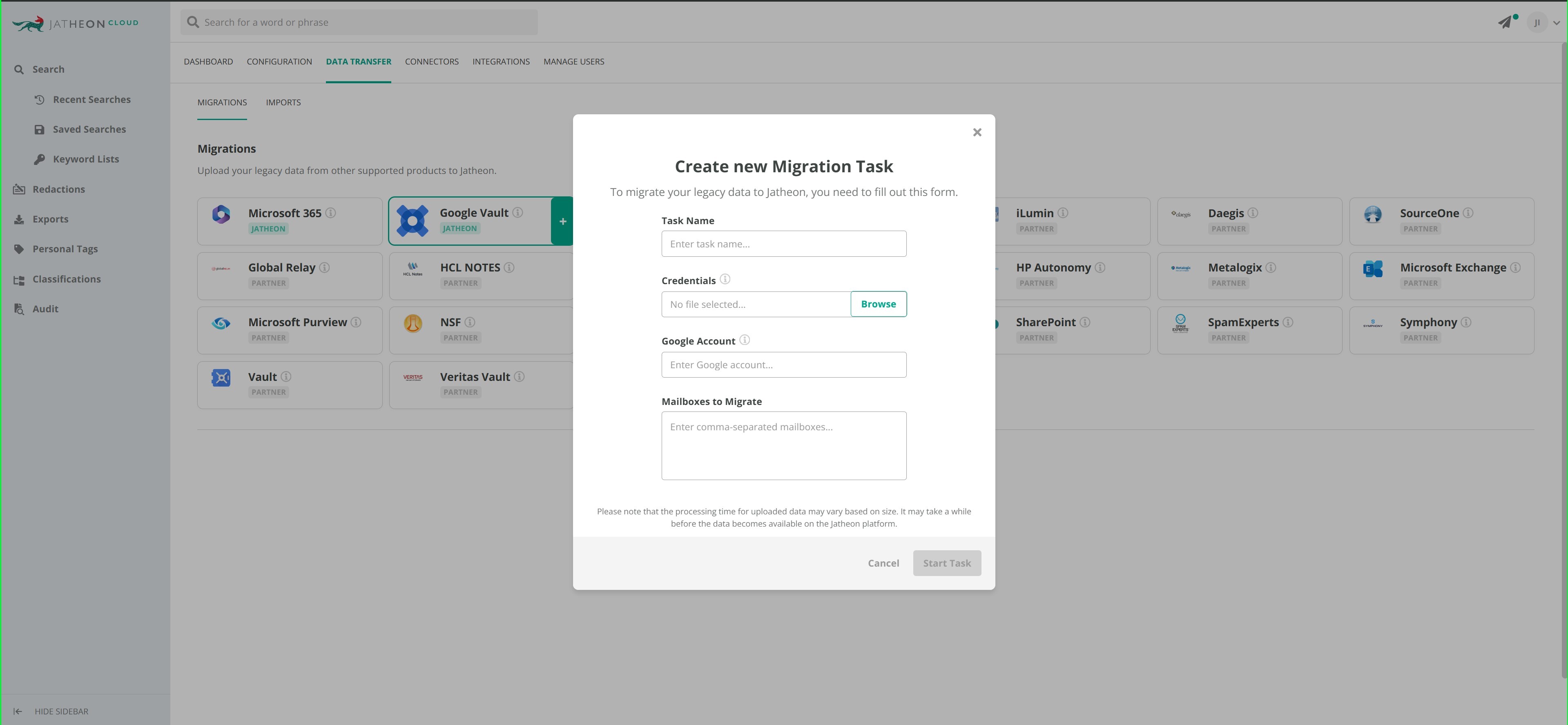The image size is (1568, 725).
Task: Click the Veritas Vault info icon
Action: pyautogui.click(x=519, y=376)
